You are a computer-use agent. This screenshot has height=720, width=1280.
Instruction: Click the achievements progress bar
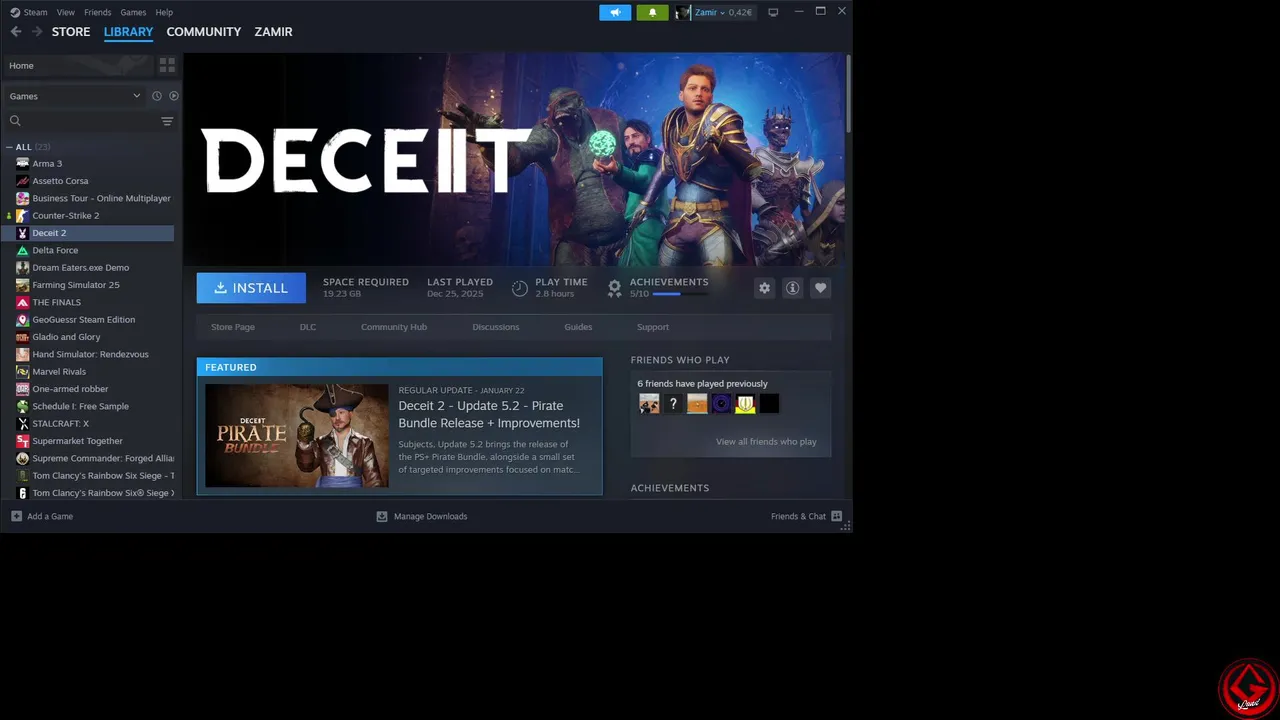[680, 294]
